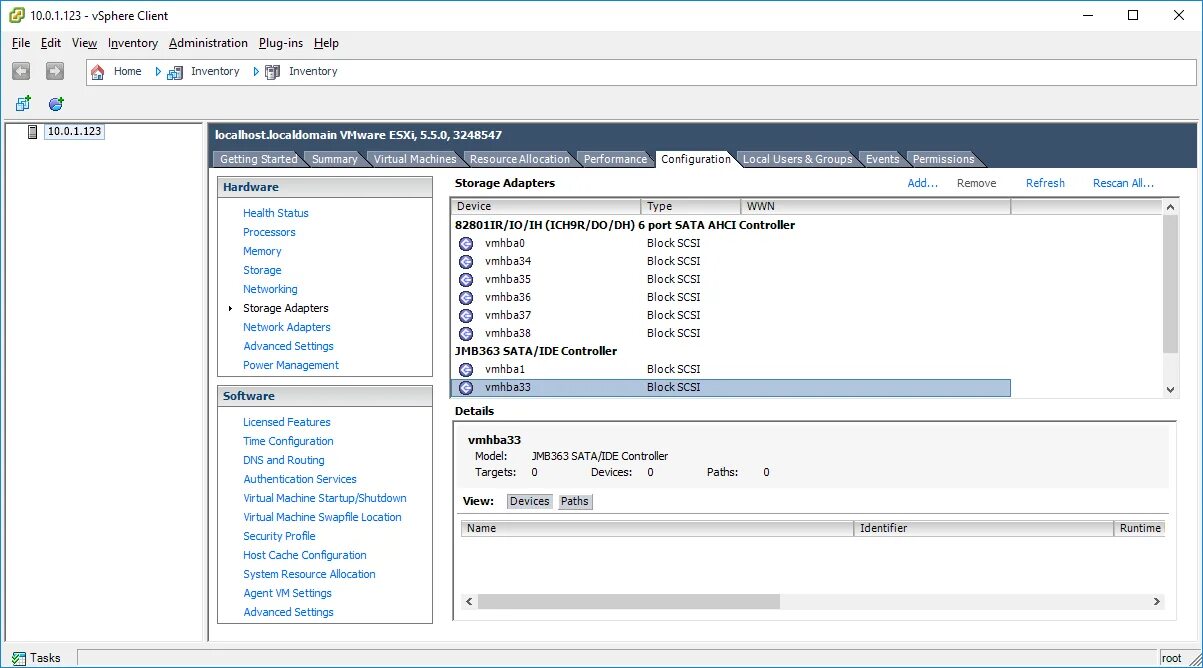Click the vmhba36 adapter icon
This screenshot has width=1203, height=668.
pyautogui.click(x=466, y=298)
